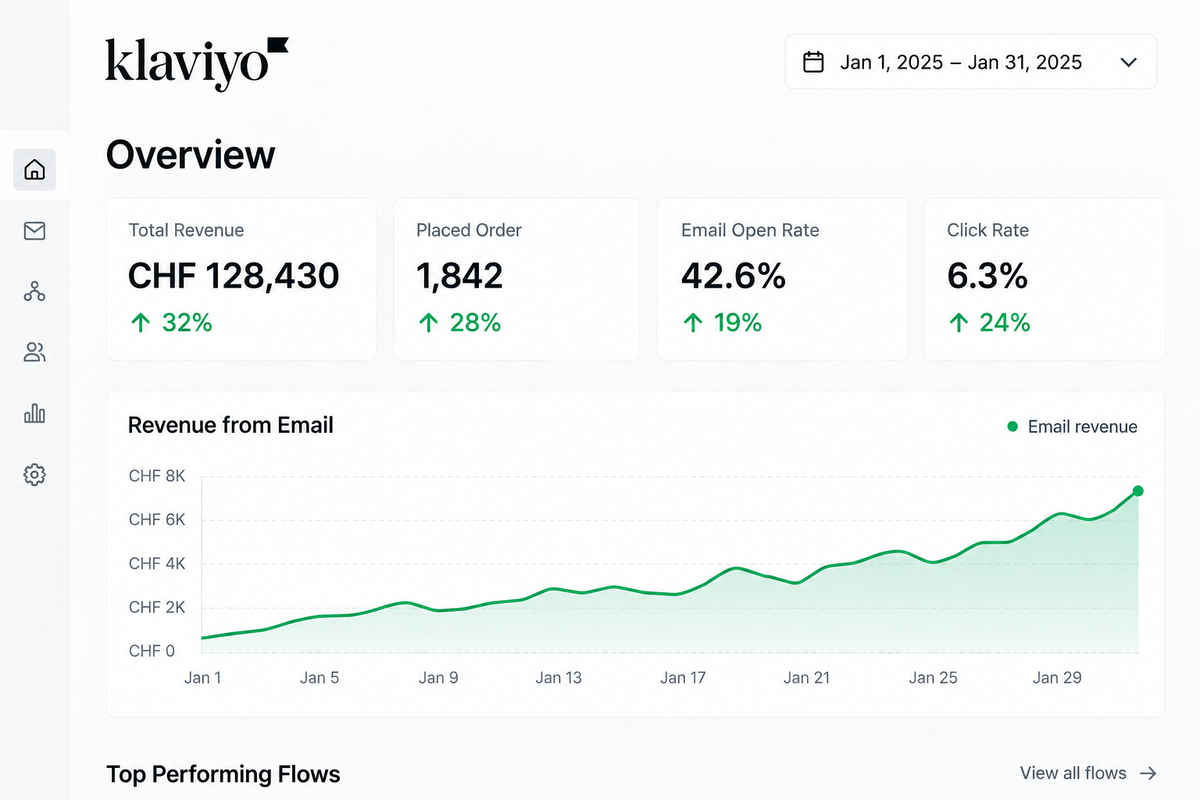Click the final data point on revenue chart
The image size is (1200, 800).
click(x=1138, y=491)
